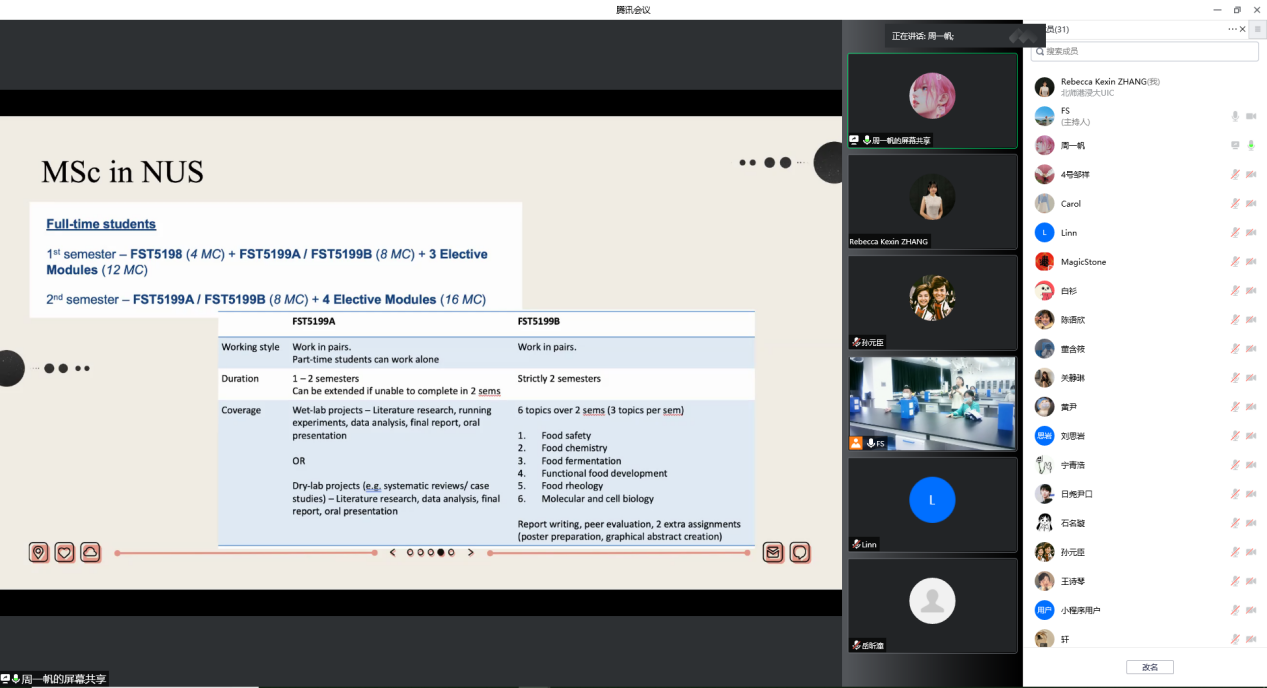Viewport: 1267px width, 688px height.
Task: Click the filled slide progress dot
Action: pos(441,552)
